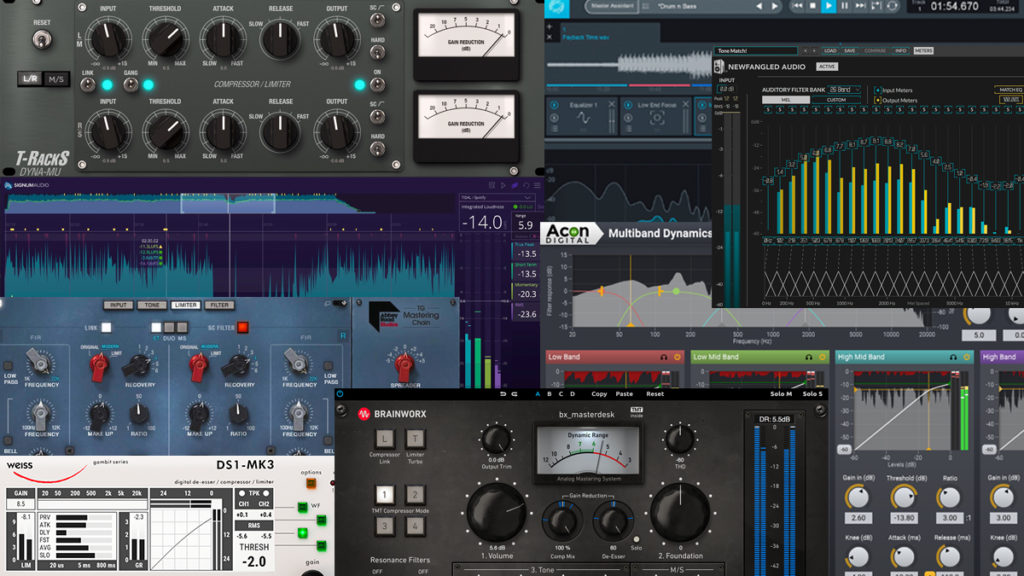Toggle the De-Esser Solo button on bx_masterdesk
1024x576 pixels.
[637, 540]
